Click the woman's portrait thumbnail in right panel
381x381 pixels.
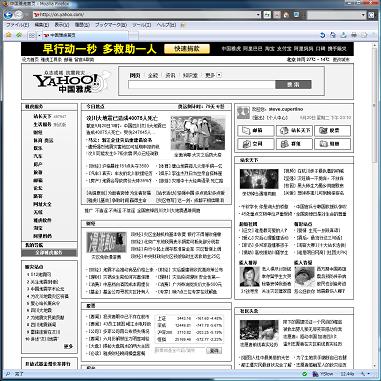(x=250, y=276)
